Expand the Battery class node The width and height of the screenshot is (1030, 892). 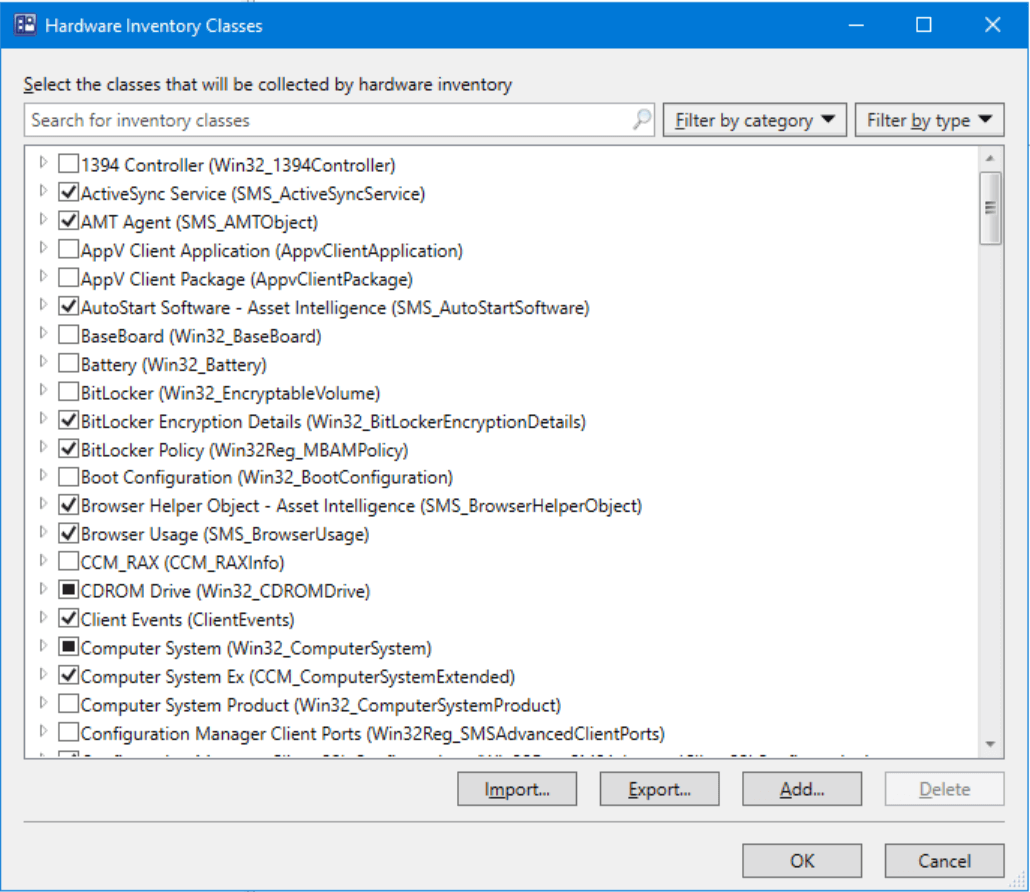43,361
